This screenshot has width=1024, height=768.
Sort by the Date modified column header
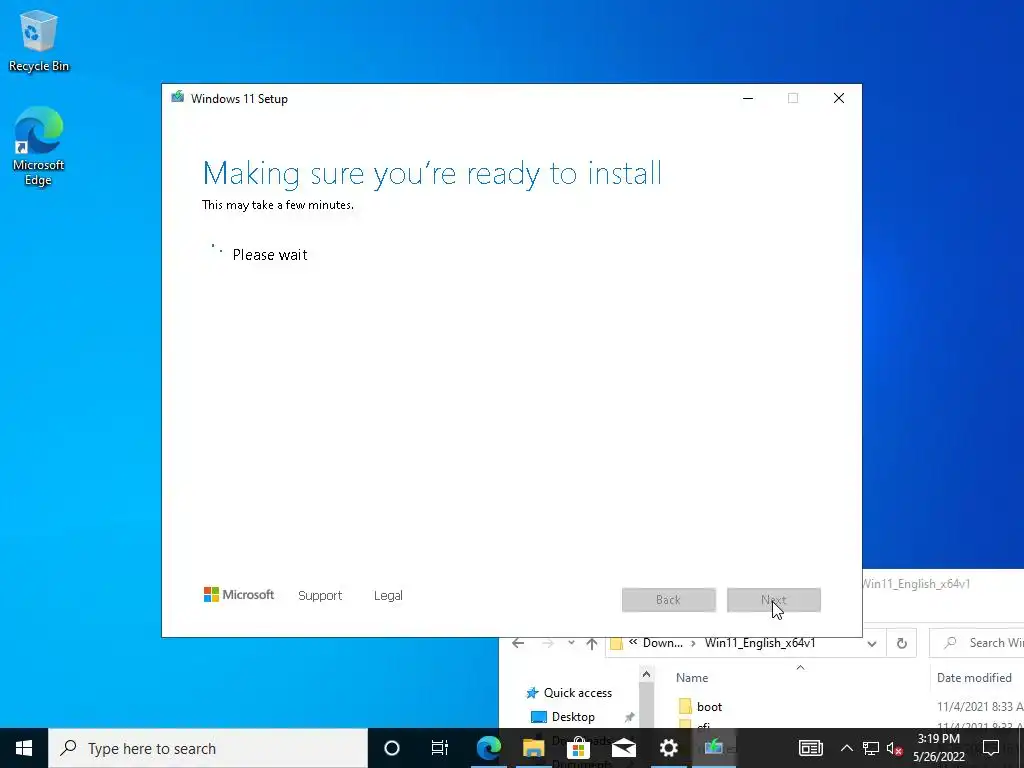point(974,678)
